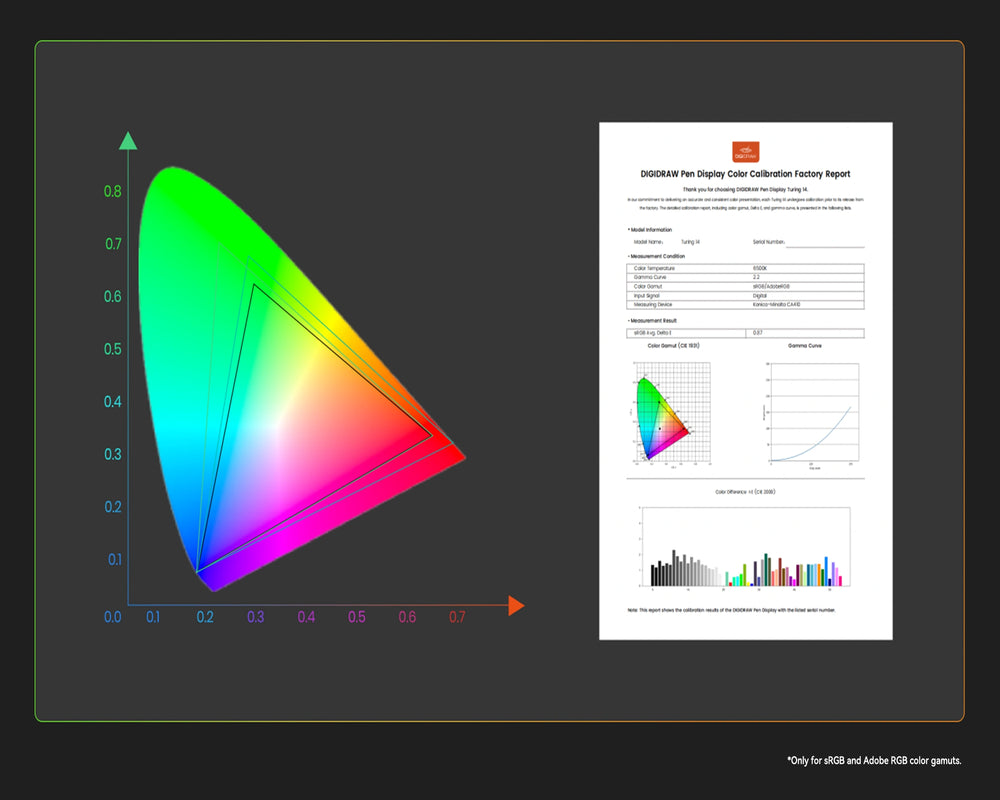Screen dimensions: 1000x800
Task: Click the "Color Temperature" table row label
Action: coord(654,269)
